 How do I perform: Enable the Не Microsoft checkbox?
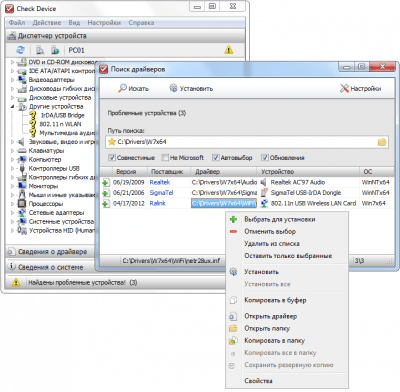coord(165,157)
